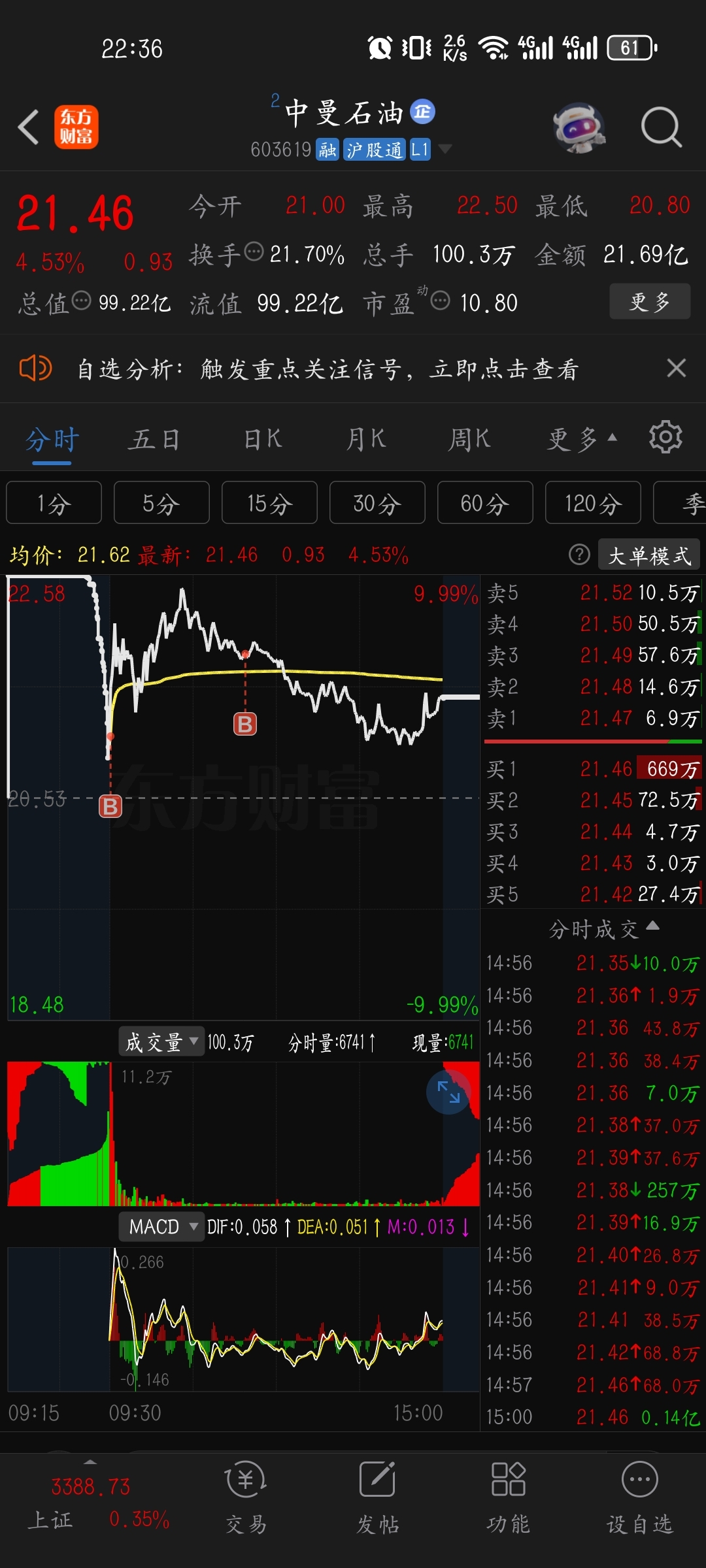The height and width of the screenshot is (1568, 706).
Task: Select 买1 order row at 21.46
Action: (593, 769)
